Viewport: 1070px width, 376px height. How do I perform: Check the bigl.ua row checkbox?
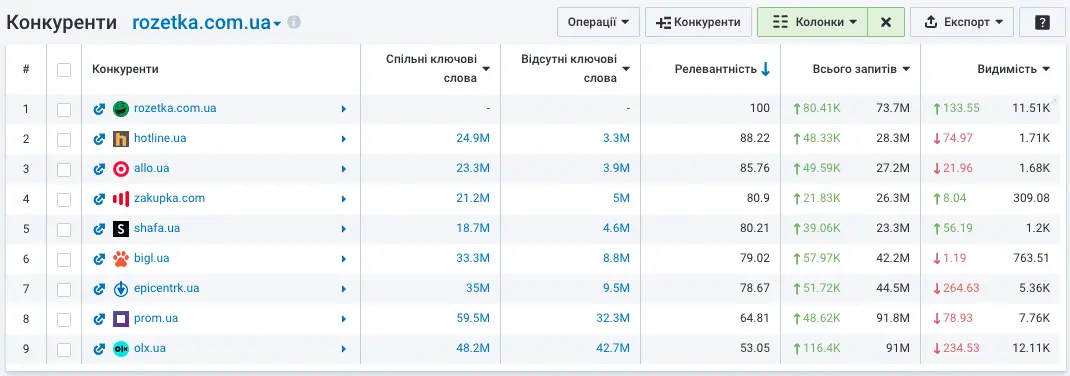64,259
